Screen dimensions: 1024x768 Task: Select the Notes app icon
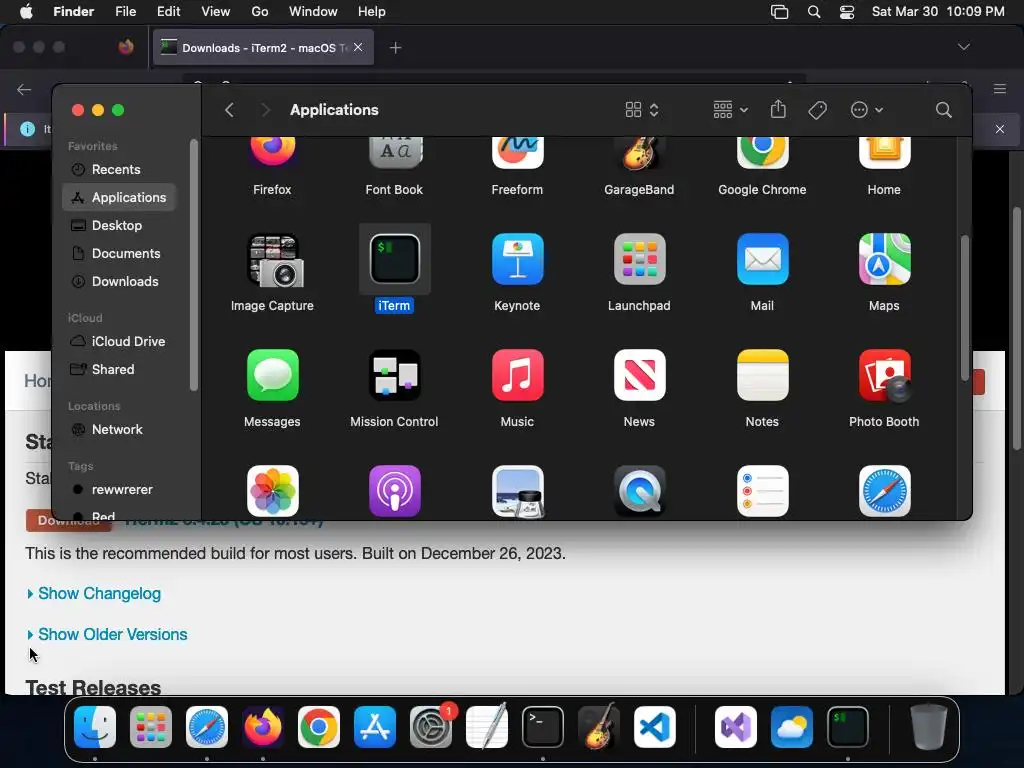pos(762,376)
